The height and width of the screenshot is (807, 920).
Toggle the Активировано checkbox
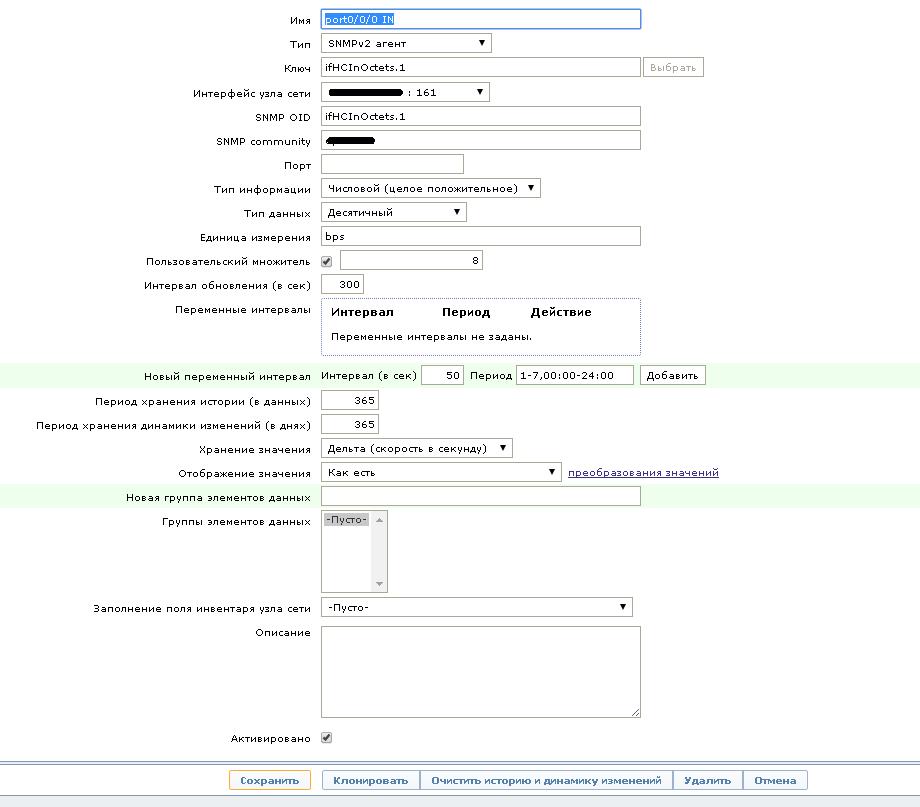click(327, 738)
